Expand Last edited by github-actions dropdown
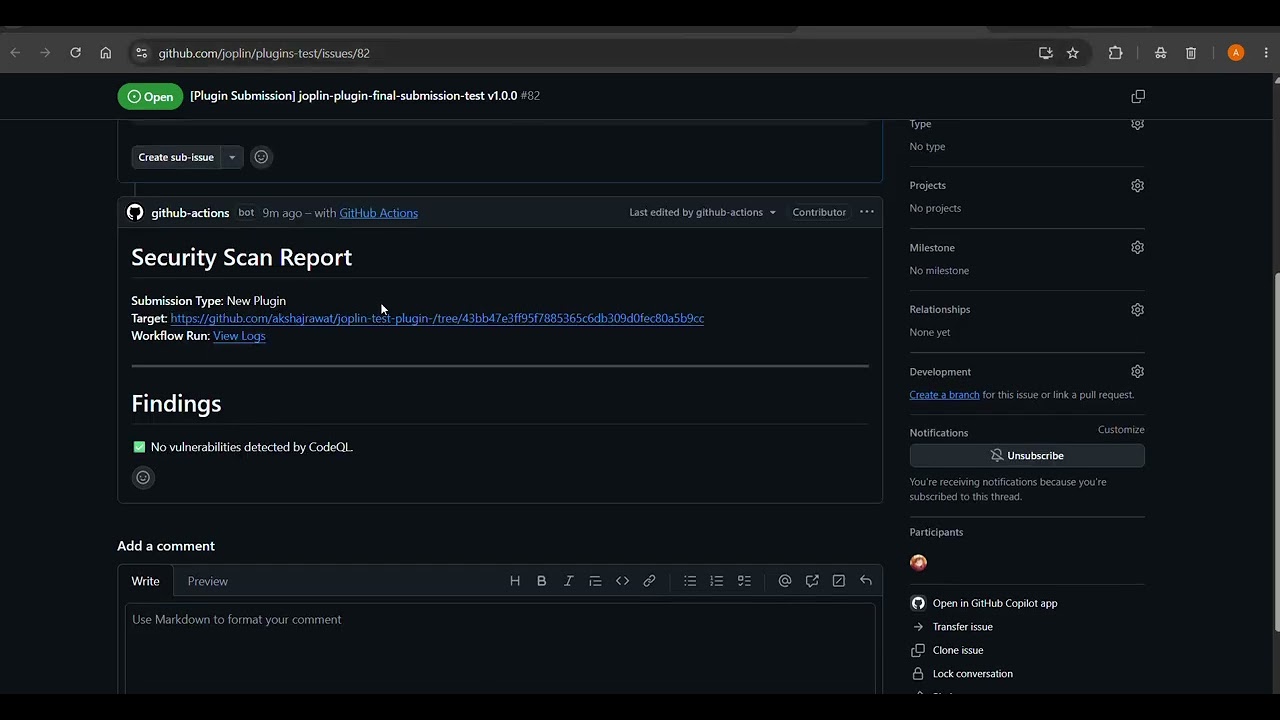 click(702, 212)
